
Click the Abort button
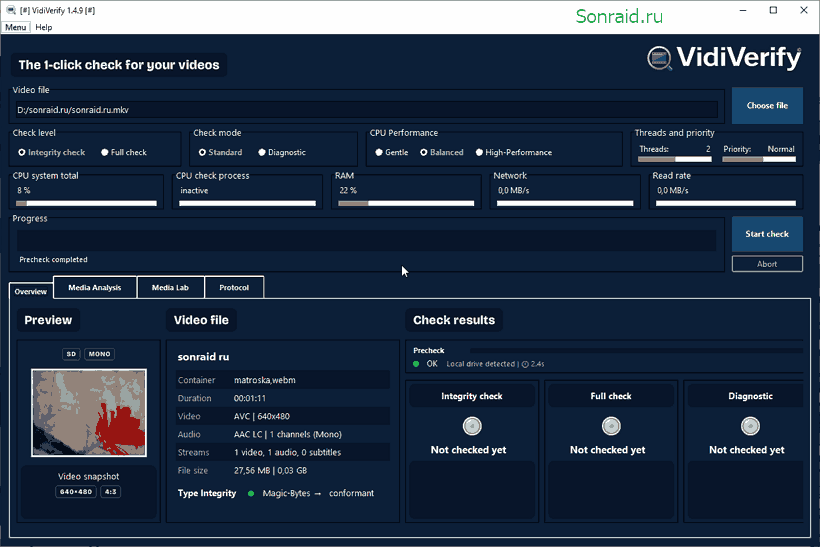767,264
